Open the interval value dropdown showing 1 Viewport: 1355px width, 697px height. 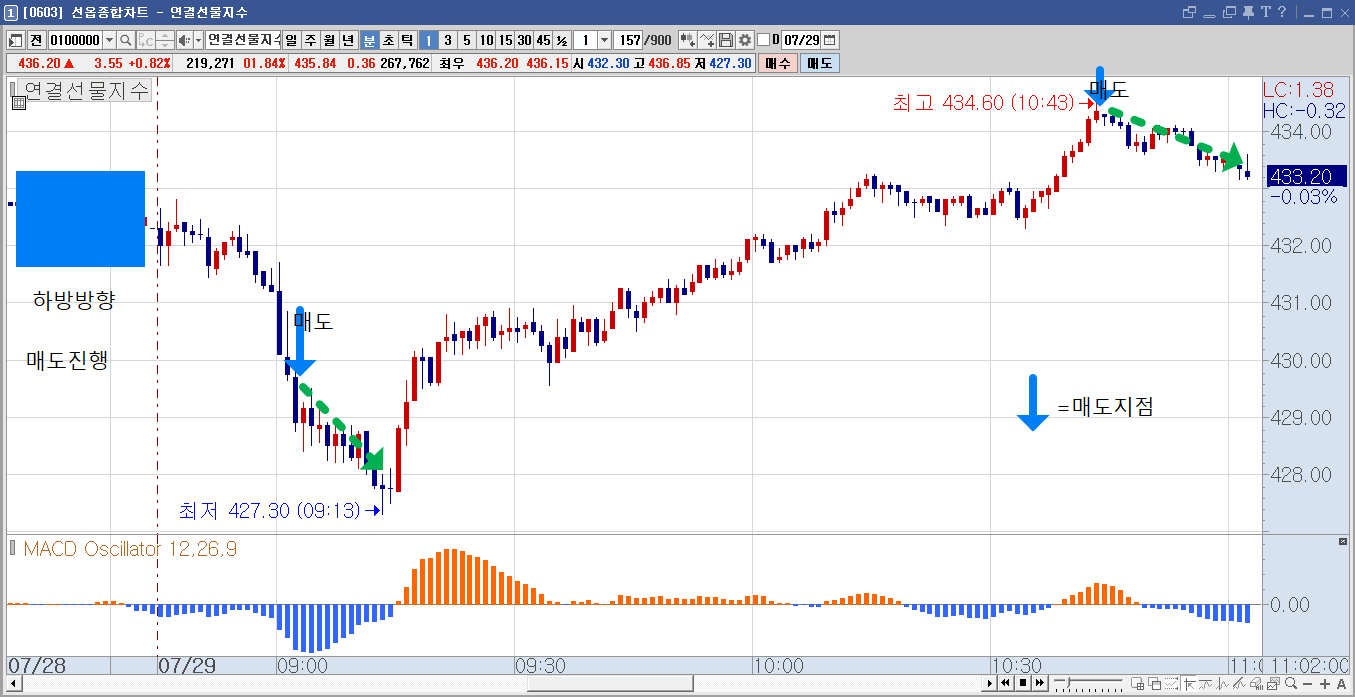coord(604,40)
